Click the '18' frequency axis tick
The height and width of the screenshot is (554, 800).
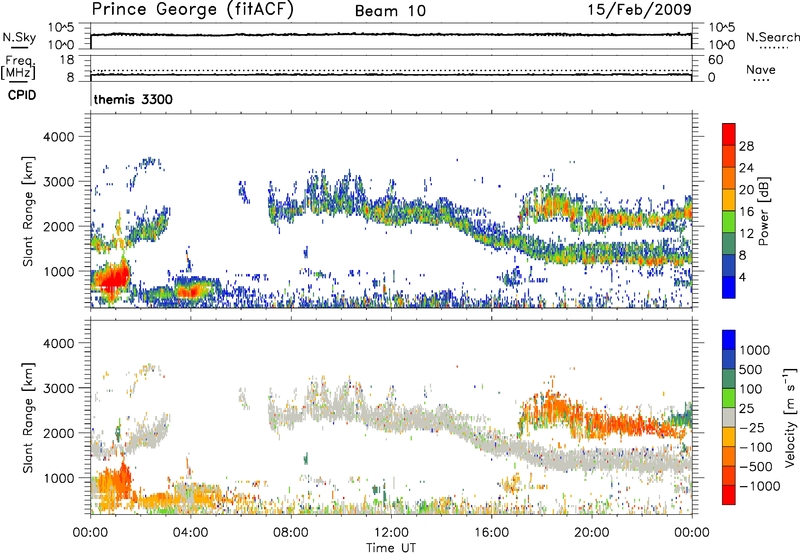coord(67,60)
